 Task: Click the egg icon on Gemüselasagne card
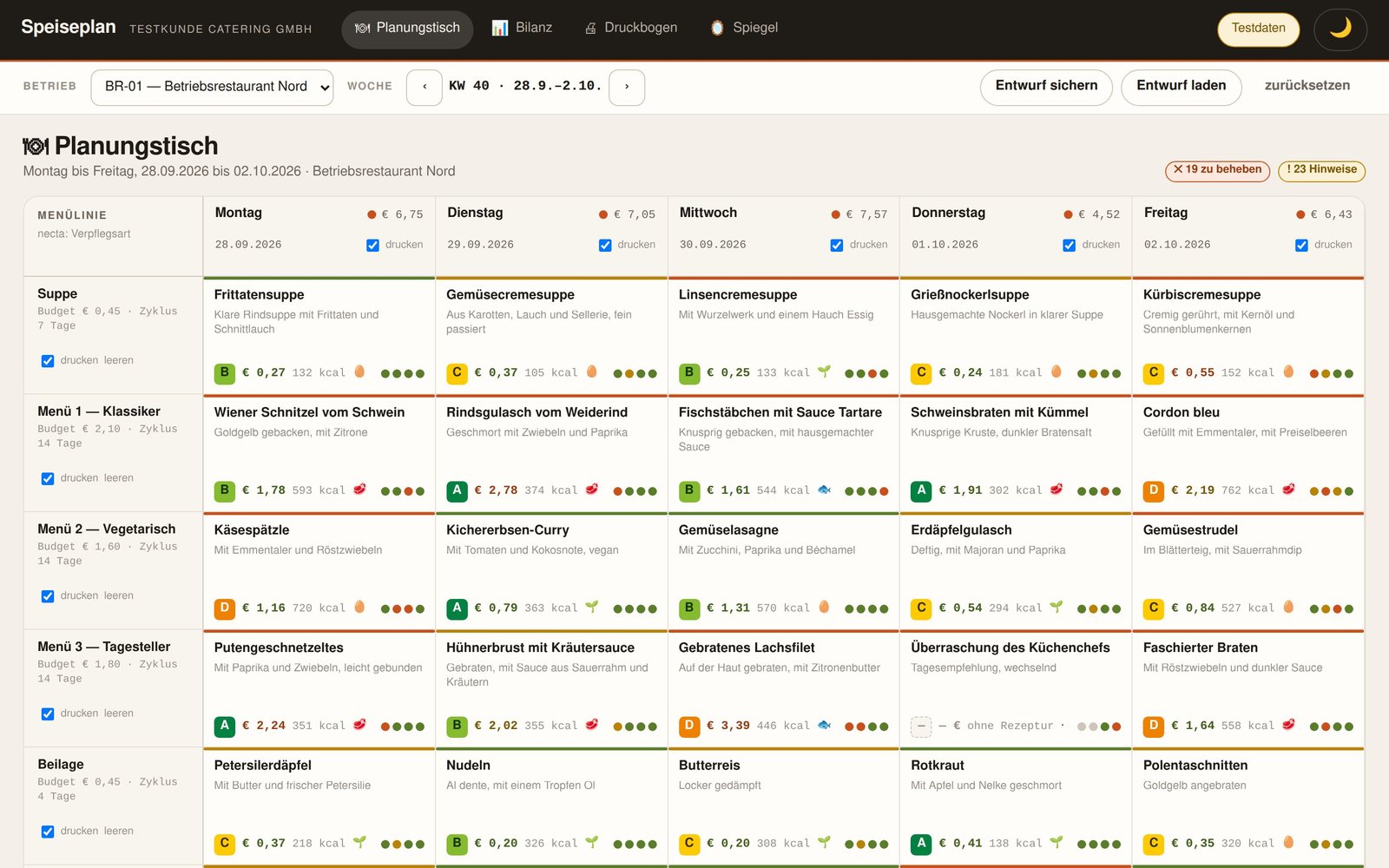tap(824, 607)
